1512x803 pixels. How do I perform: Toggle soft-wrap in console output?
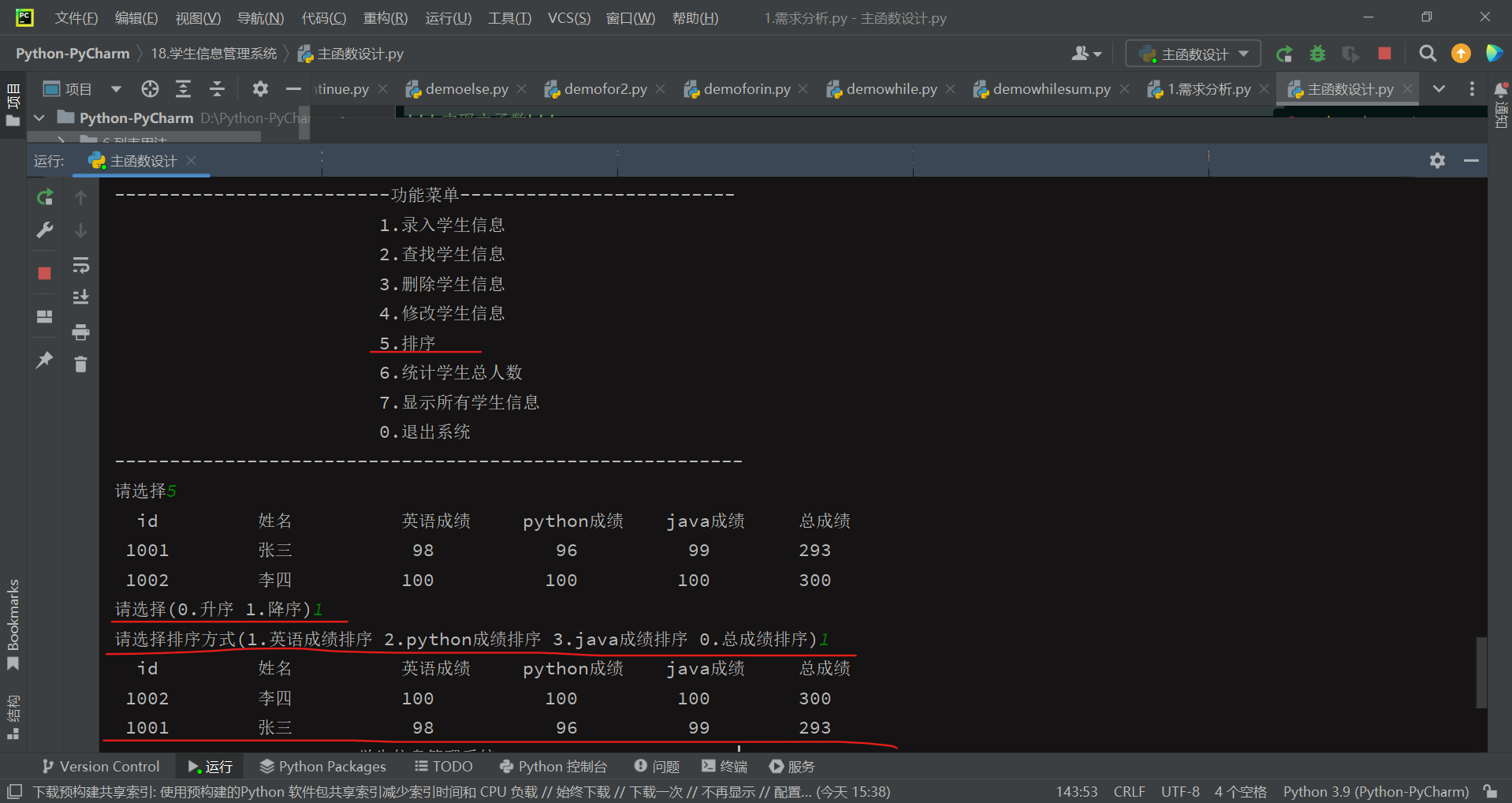81,265
